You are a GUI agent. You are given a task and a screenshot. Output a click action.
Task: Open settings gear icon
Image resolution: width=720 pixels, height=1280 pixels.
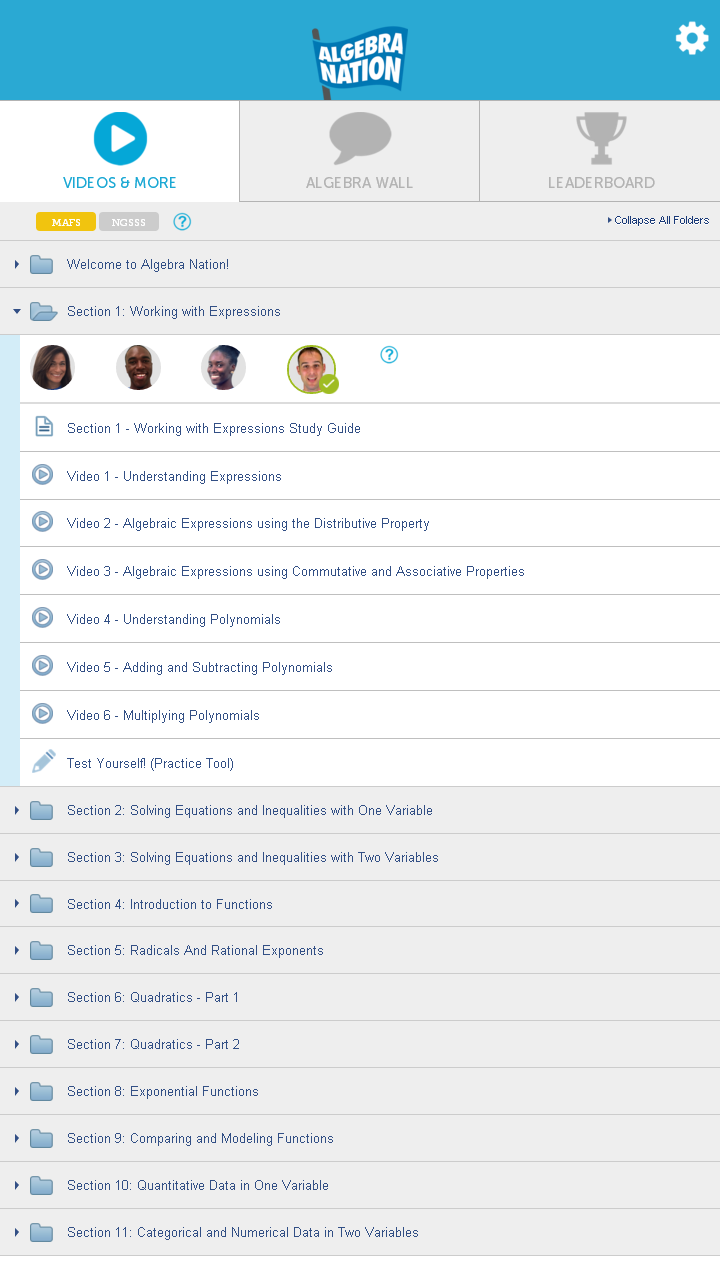tap(692, 38)
